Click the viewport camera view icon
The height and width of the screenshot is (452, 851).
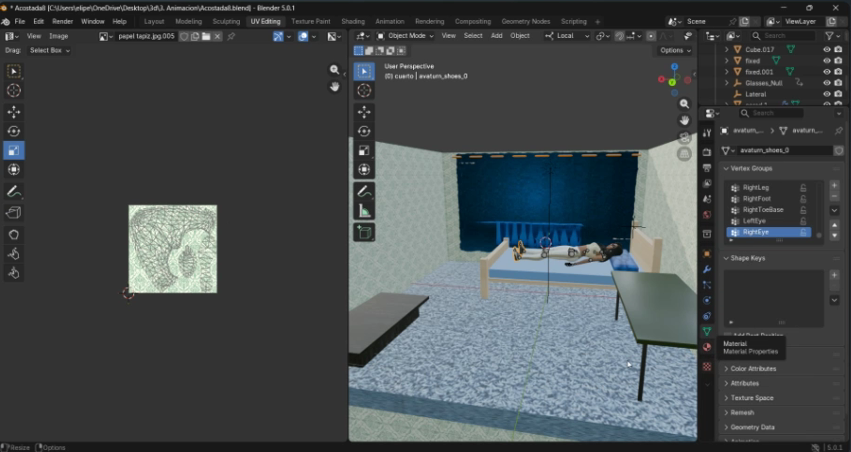[x=684, y=137]
